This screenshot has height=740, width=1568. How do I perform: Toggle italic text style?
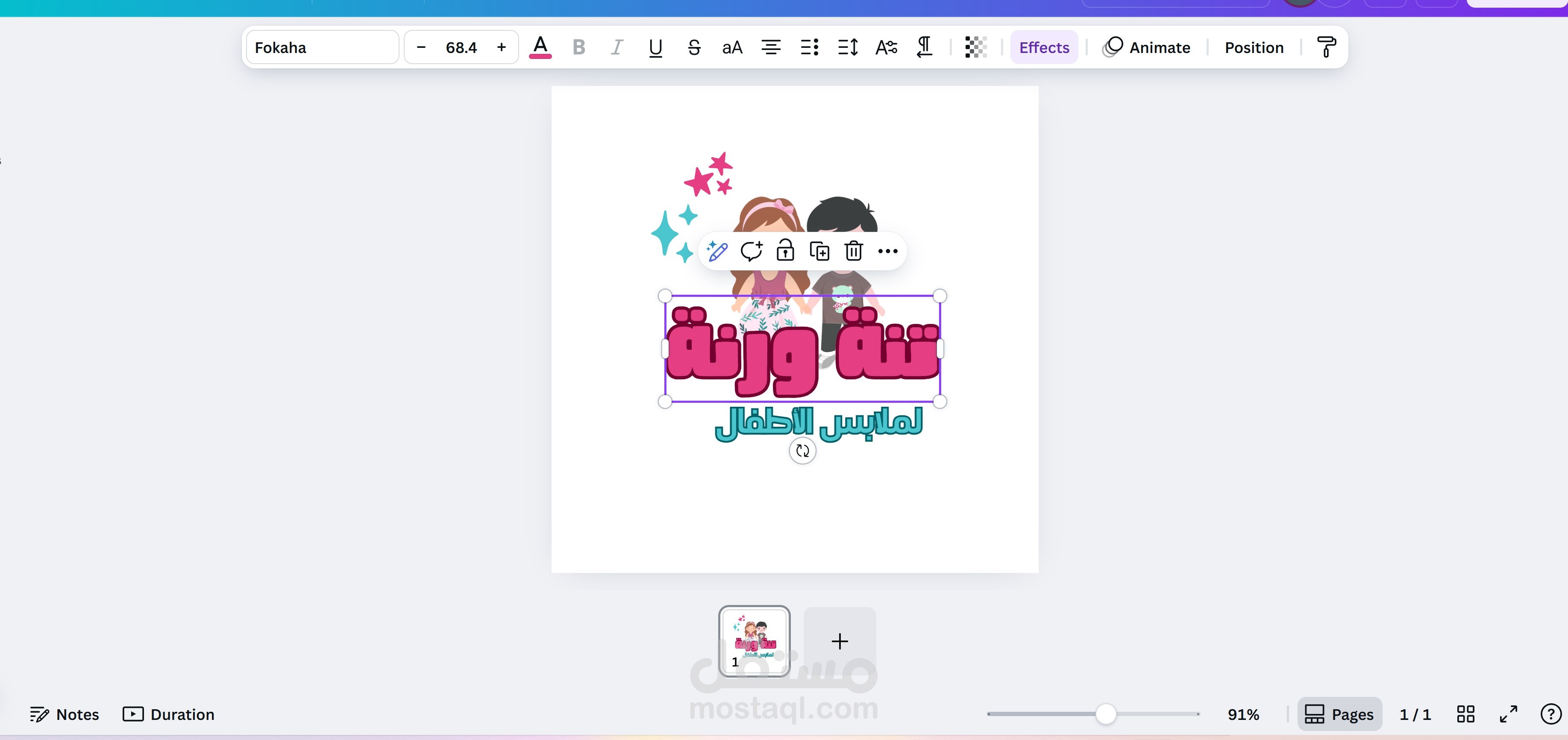point(617,47)
